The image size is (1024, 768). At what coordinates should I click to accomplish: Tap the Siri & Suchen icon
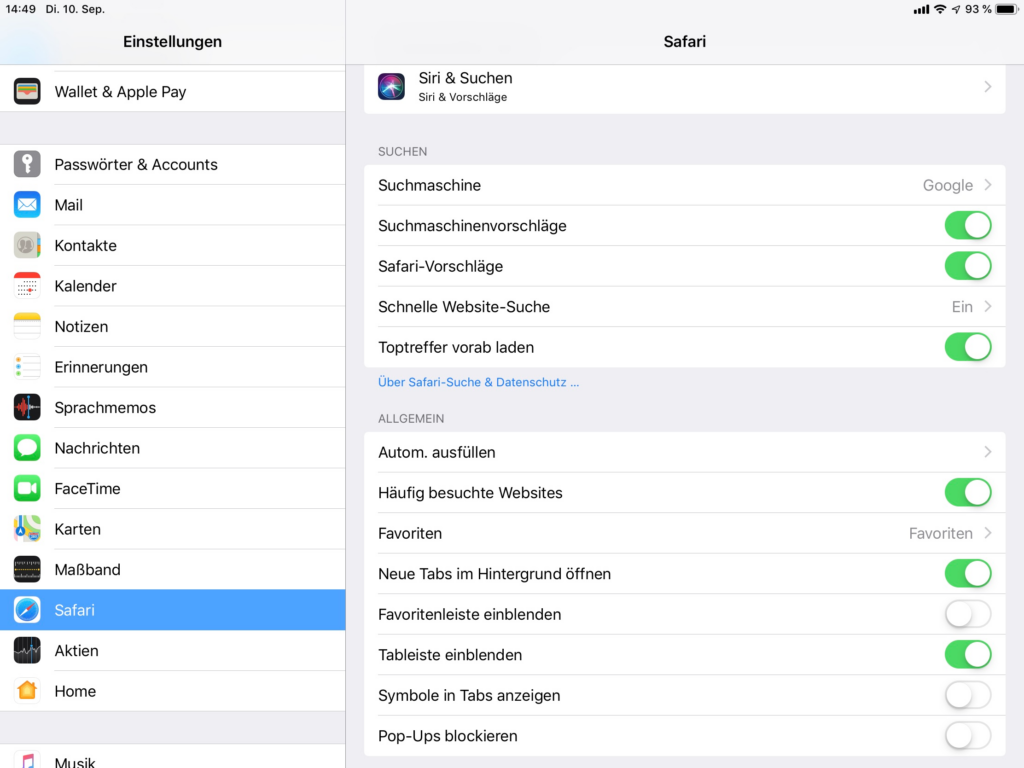391,87
